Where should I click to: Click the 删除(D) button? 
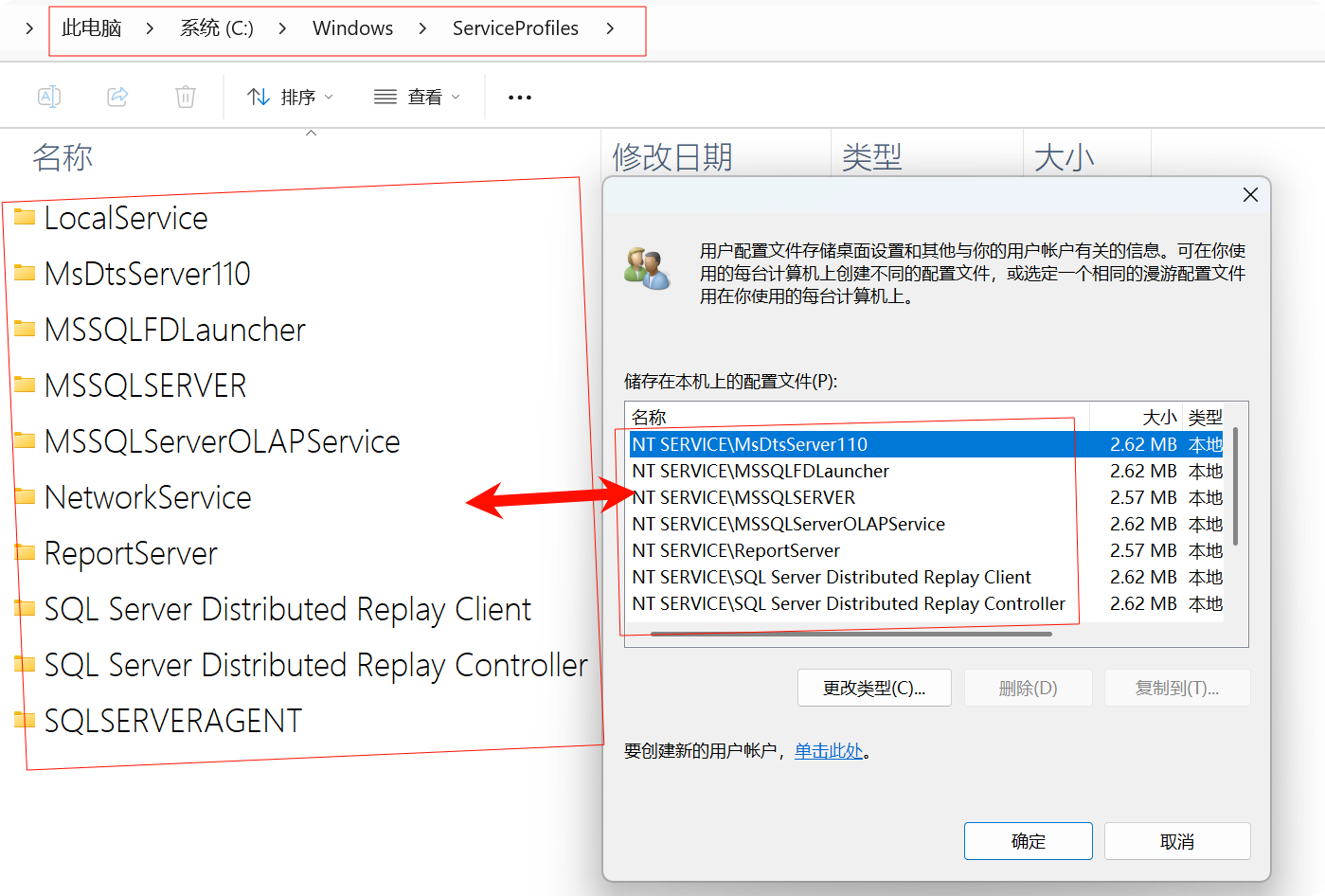click(x=1029, y=688)
